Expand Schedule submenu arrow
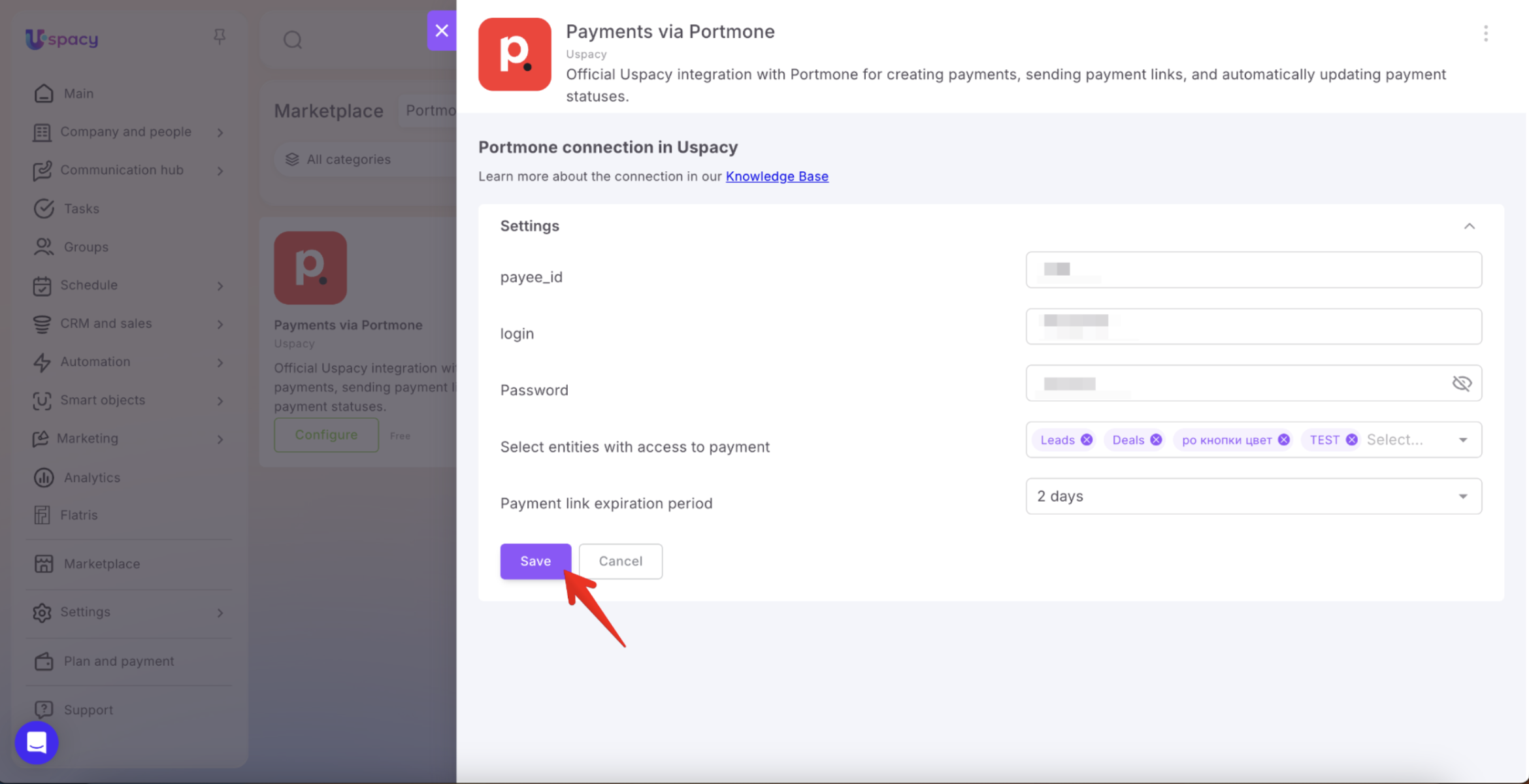 [220, 286]
